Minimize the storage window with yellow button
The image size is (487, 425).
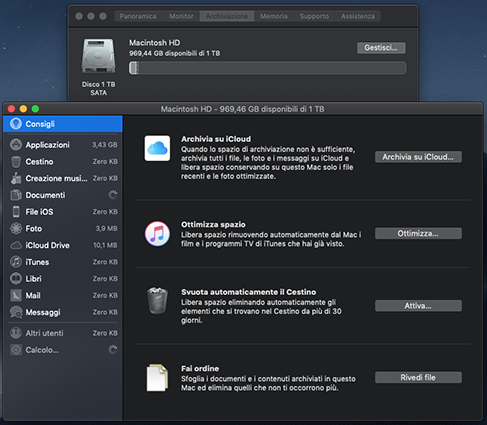23,109
